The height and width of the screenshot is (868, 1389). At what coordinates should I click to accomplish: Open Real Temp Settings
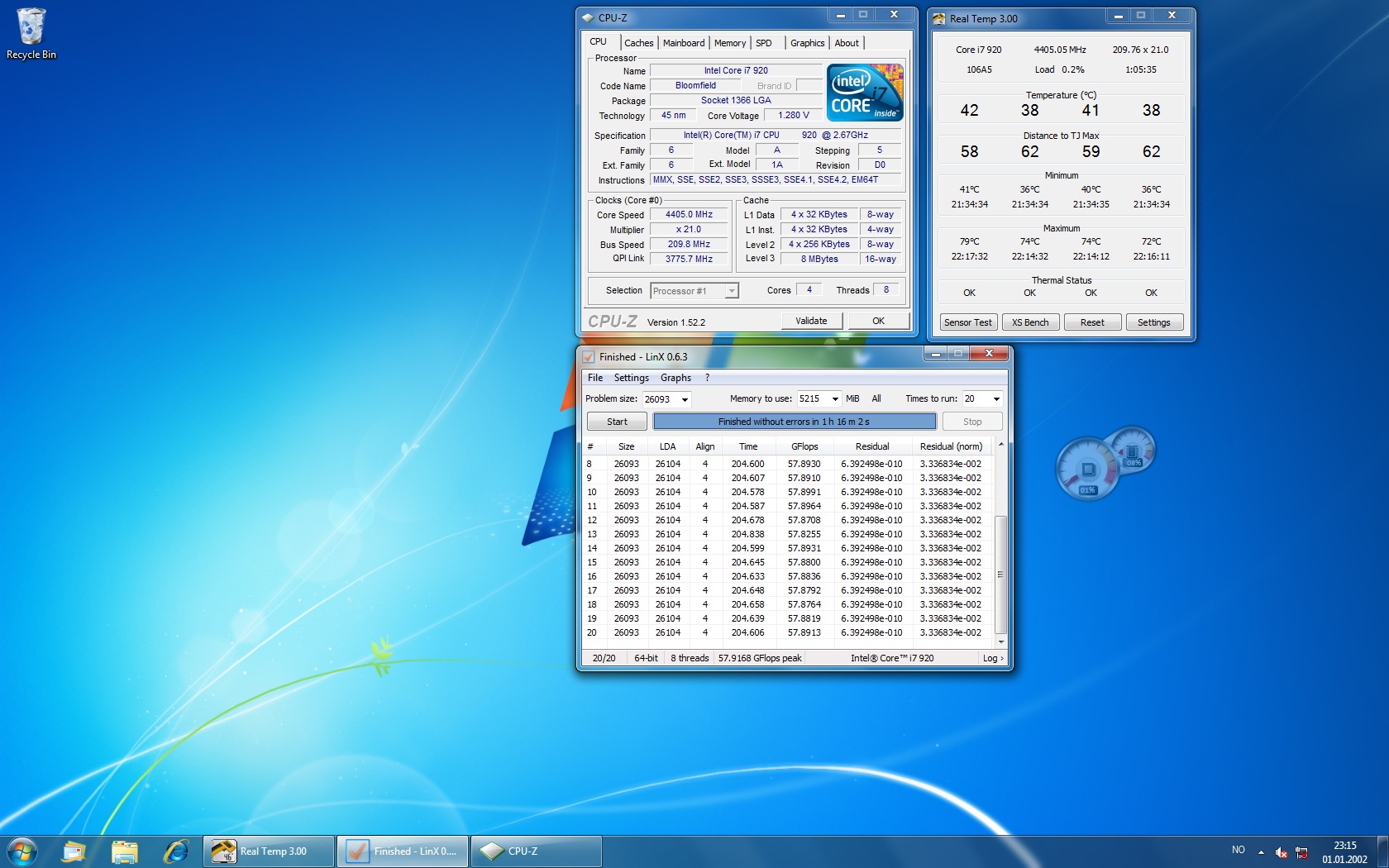(1154, 322)
